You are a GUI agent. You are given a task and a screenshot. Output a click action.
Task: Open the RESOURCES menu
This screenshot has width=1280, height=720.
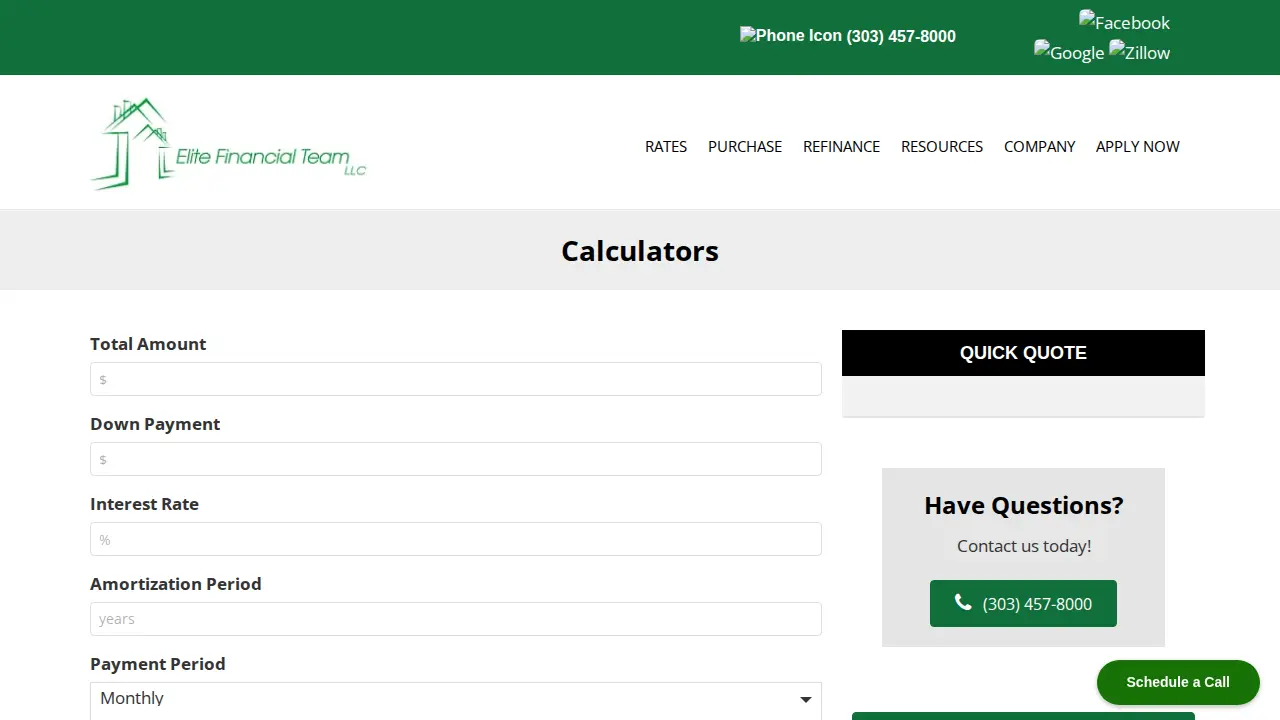pos(942,147)
